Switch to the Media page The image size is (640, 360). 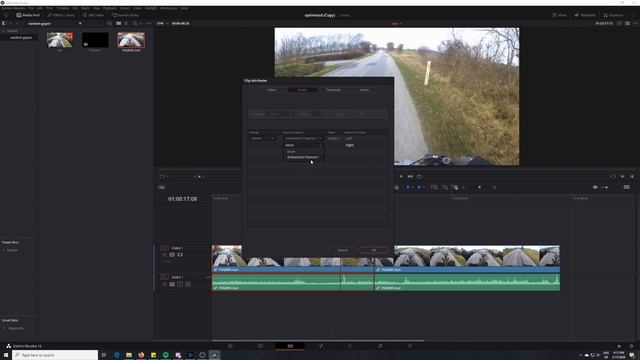click(x=230, y=346)
